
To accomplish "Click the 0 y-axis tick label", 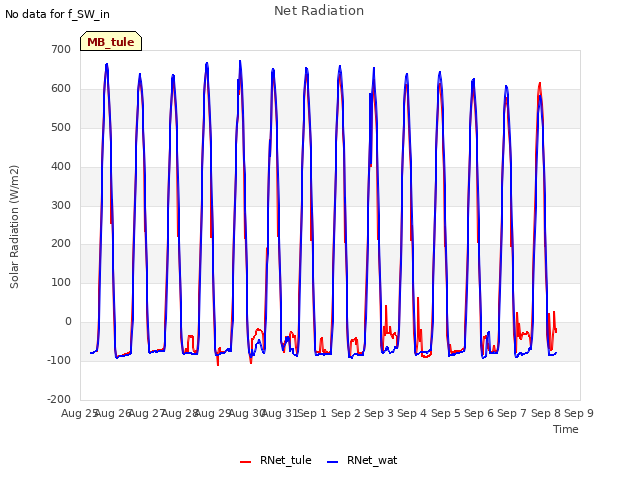I will 68,322.
